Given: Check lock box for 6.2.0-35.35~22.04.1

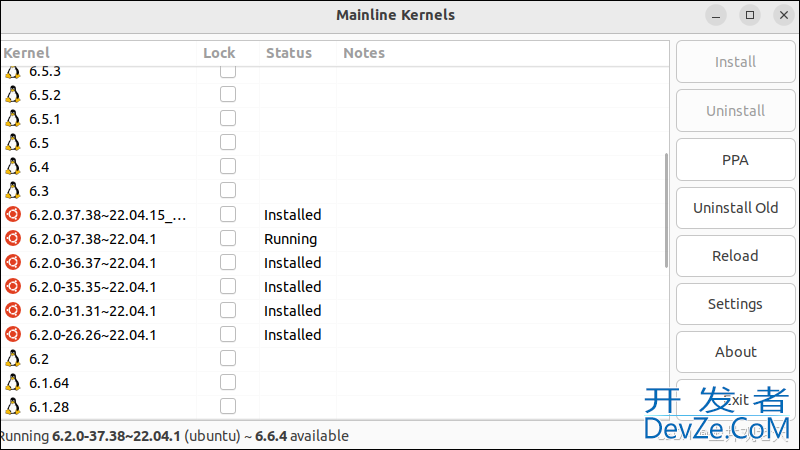Looking at the screenshot, I should tap(228, 286).
